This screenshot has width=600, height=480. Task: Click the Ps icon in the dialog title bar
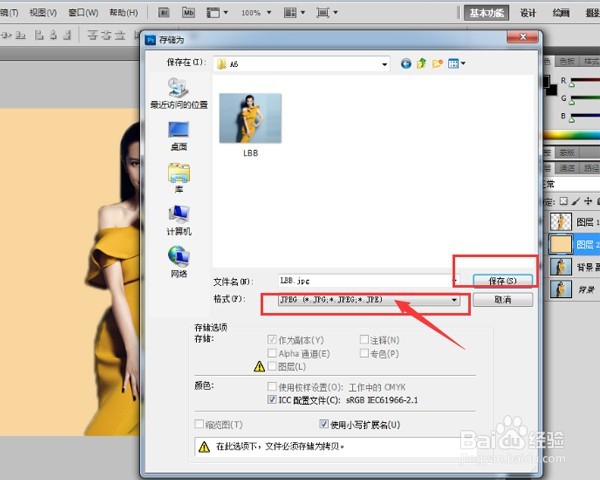tap(150, 40)
